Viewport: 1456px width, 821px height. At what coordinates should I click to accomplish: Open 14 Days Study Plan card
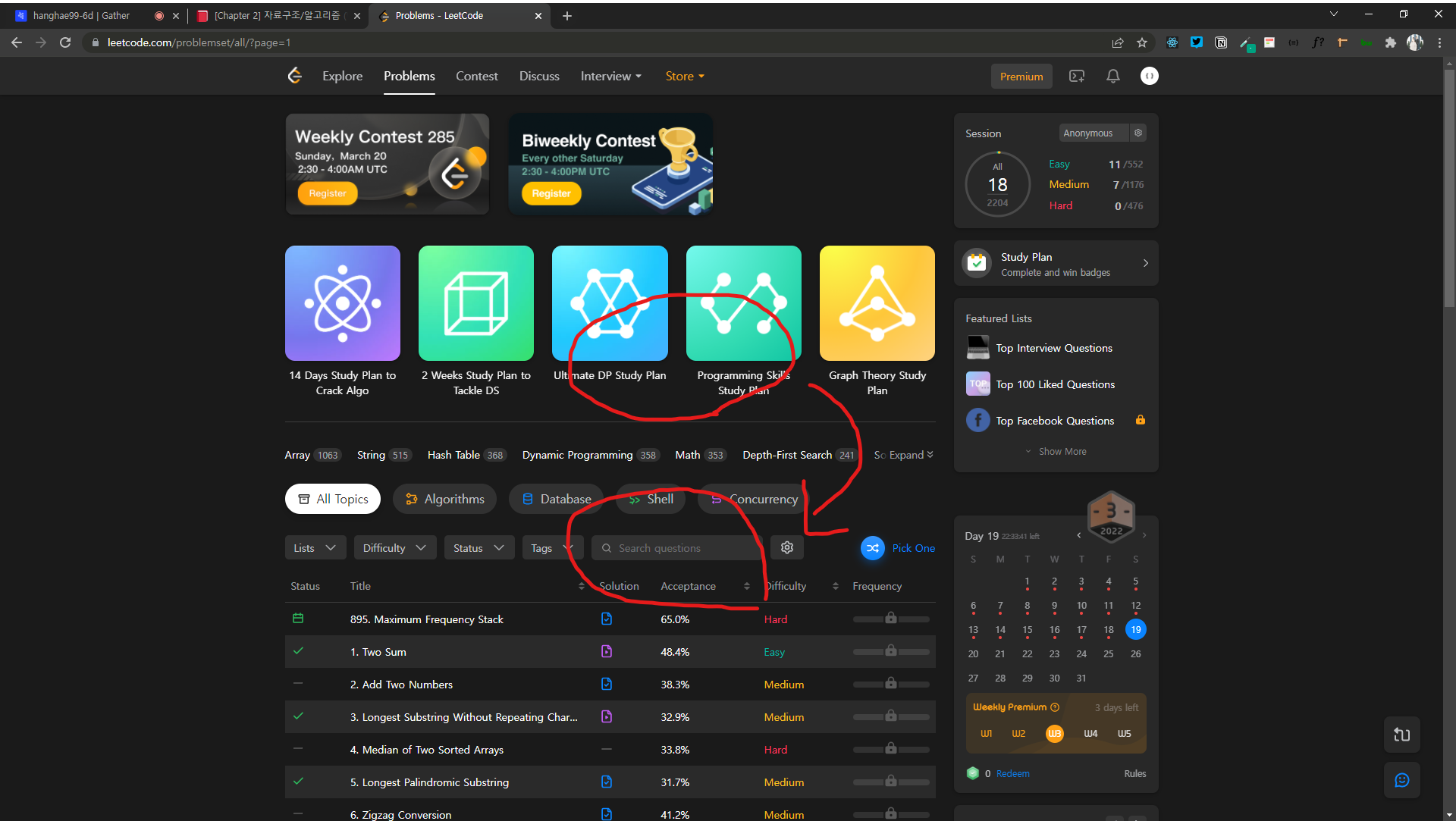click(342, 320)
